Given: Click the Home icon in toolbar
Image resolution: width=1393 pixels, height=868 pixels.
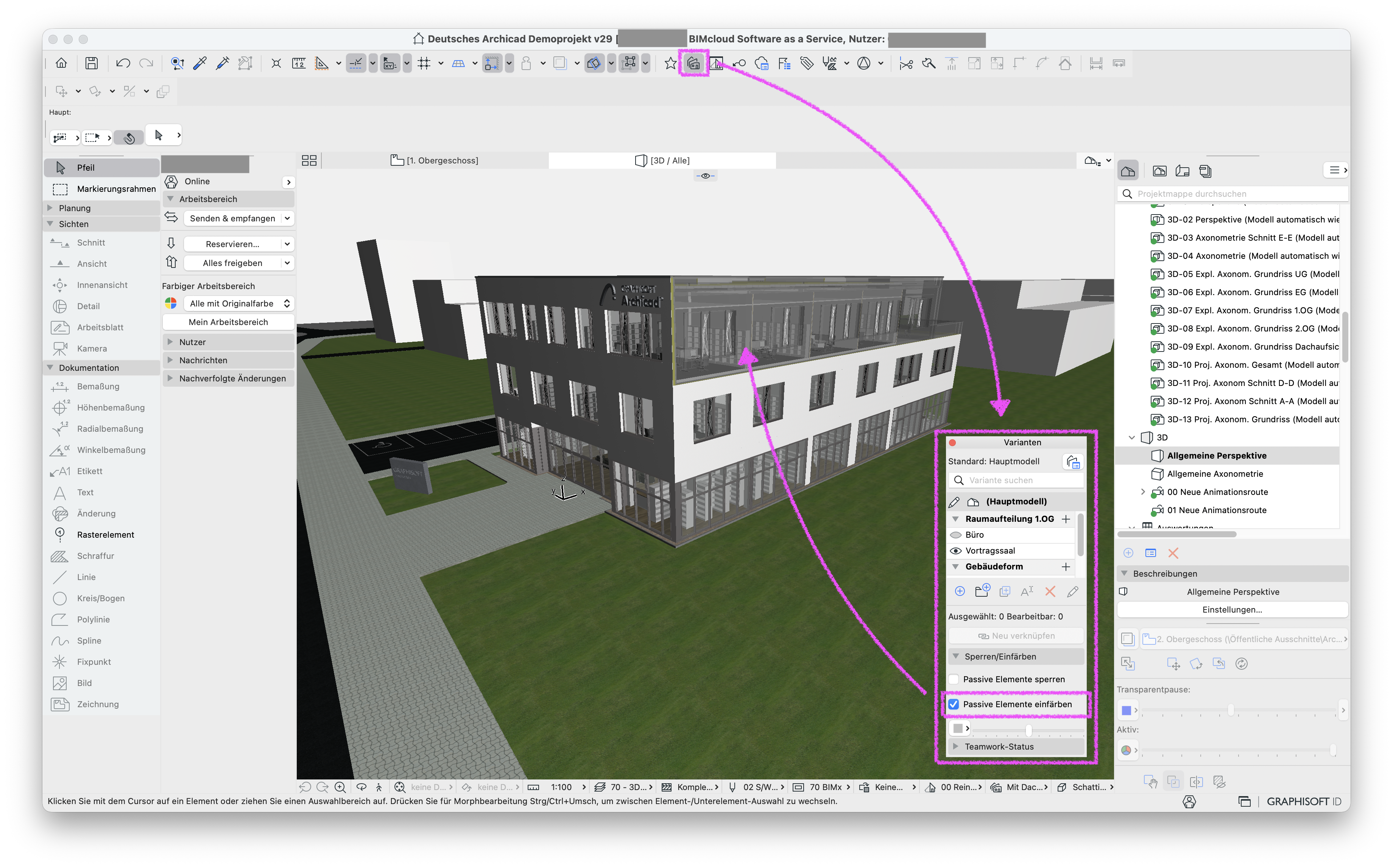Looking at the screenshot, I should click(61, 63).
